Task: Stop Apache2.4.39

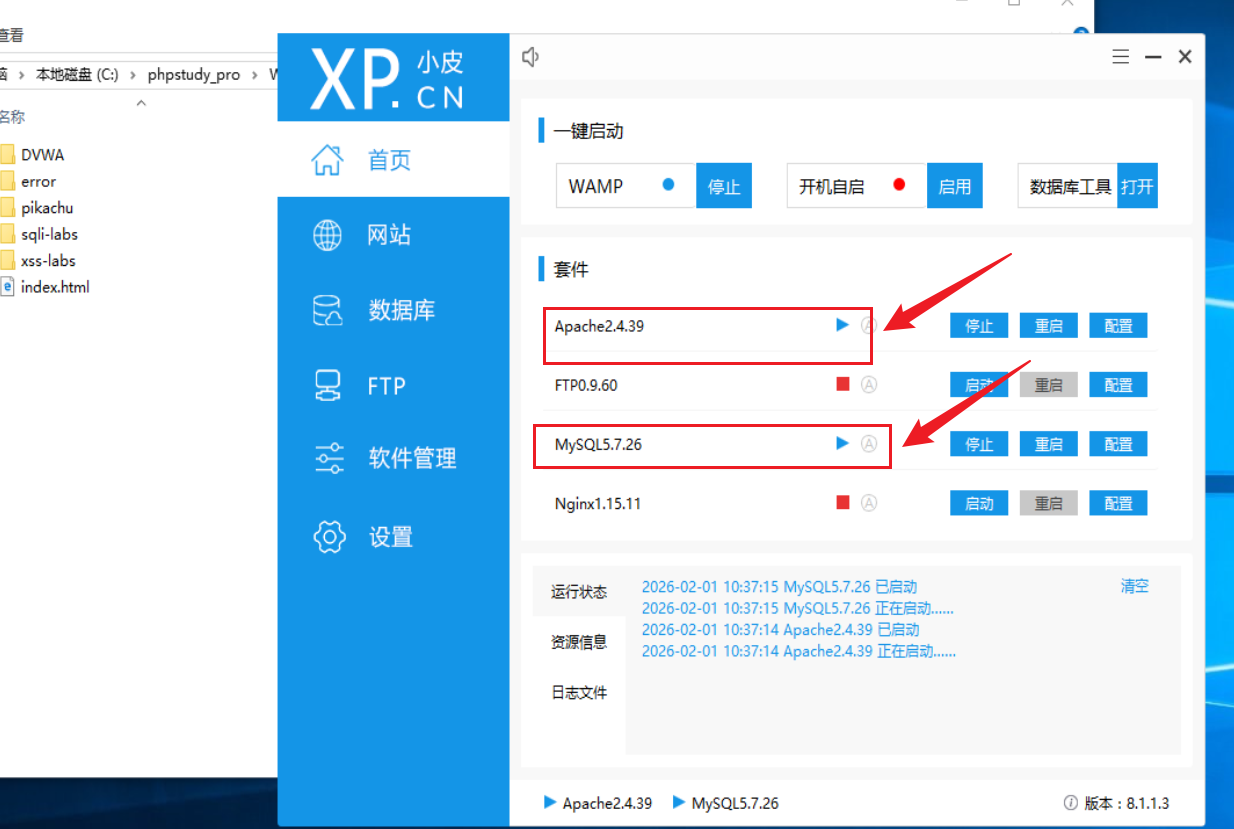Action: (x=979, y=325)
